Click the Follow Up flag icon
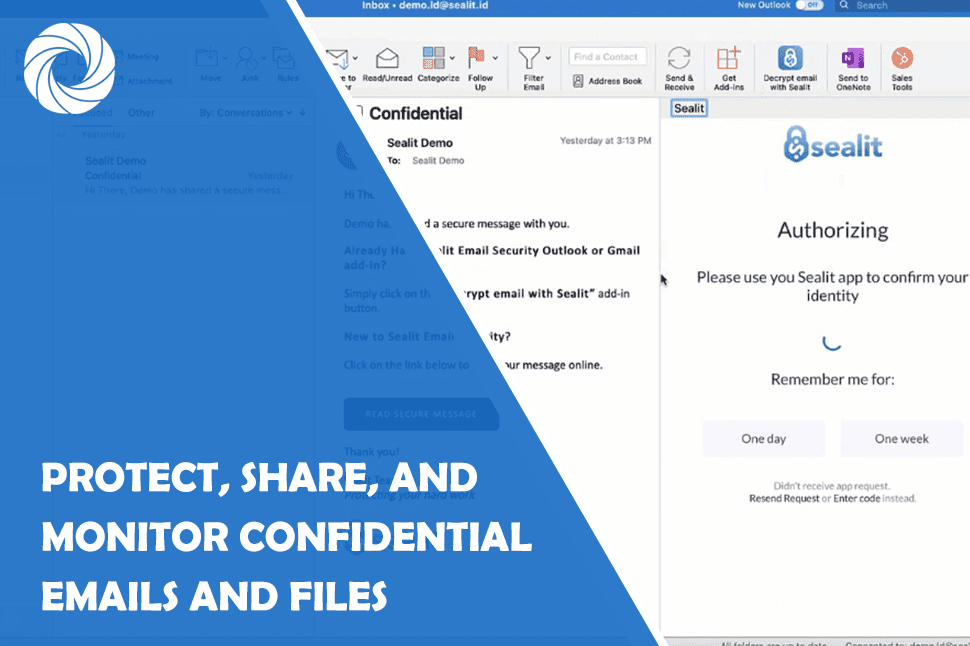The height and width of the screenshot is (646, 970). point(476,58)
